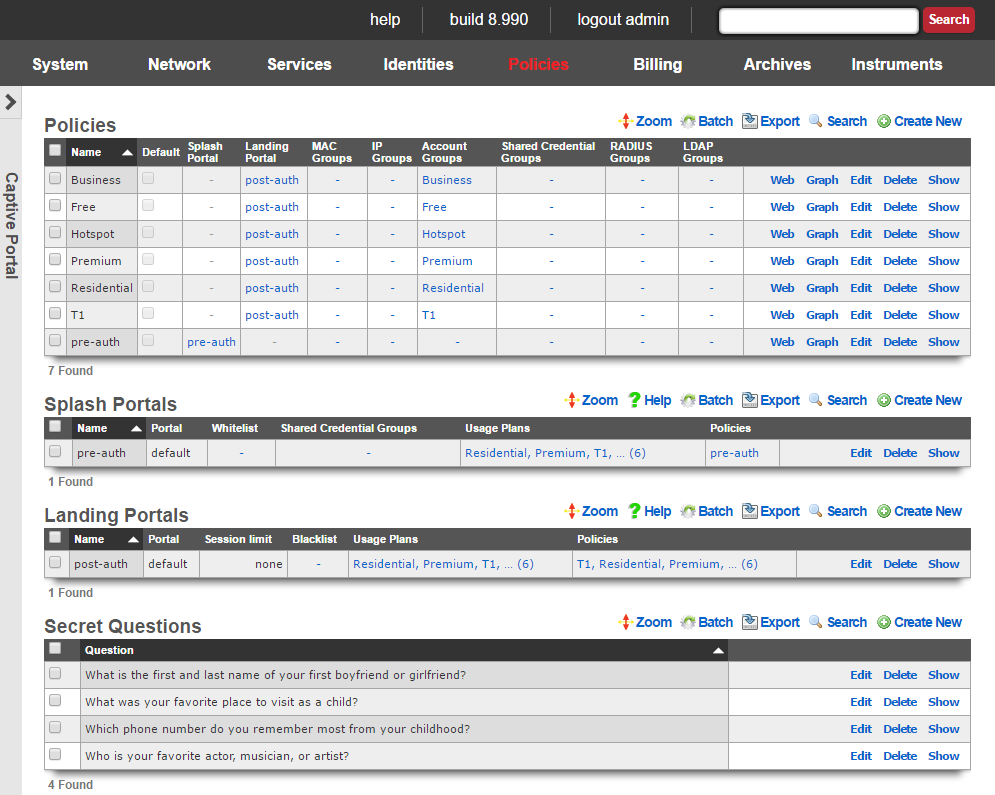This screenshot has width=995, height=795.
Task: Open the System menu
Action: click(x=60, y=64)
